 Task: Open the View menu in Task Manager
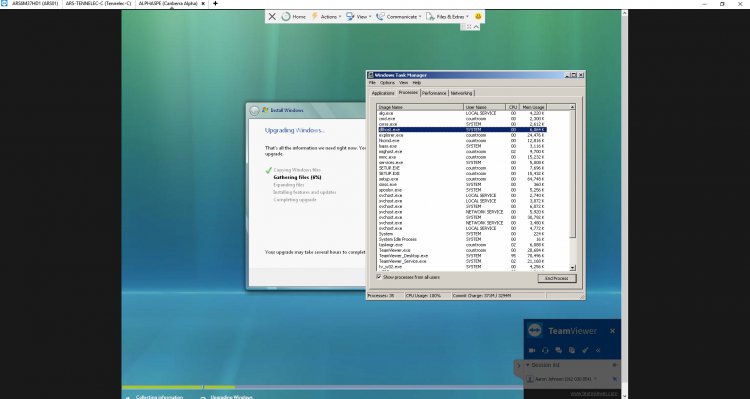tap(404, 83)
